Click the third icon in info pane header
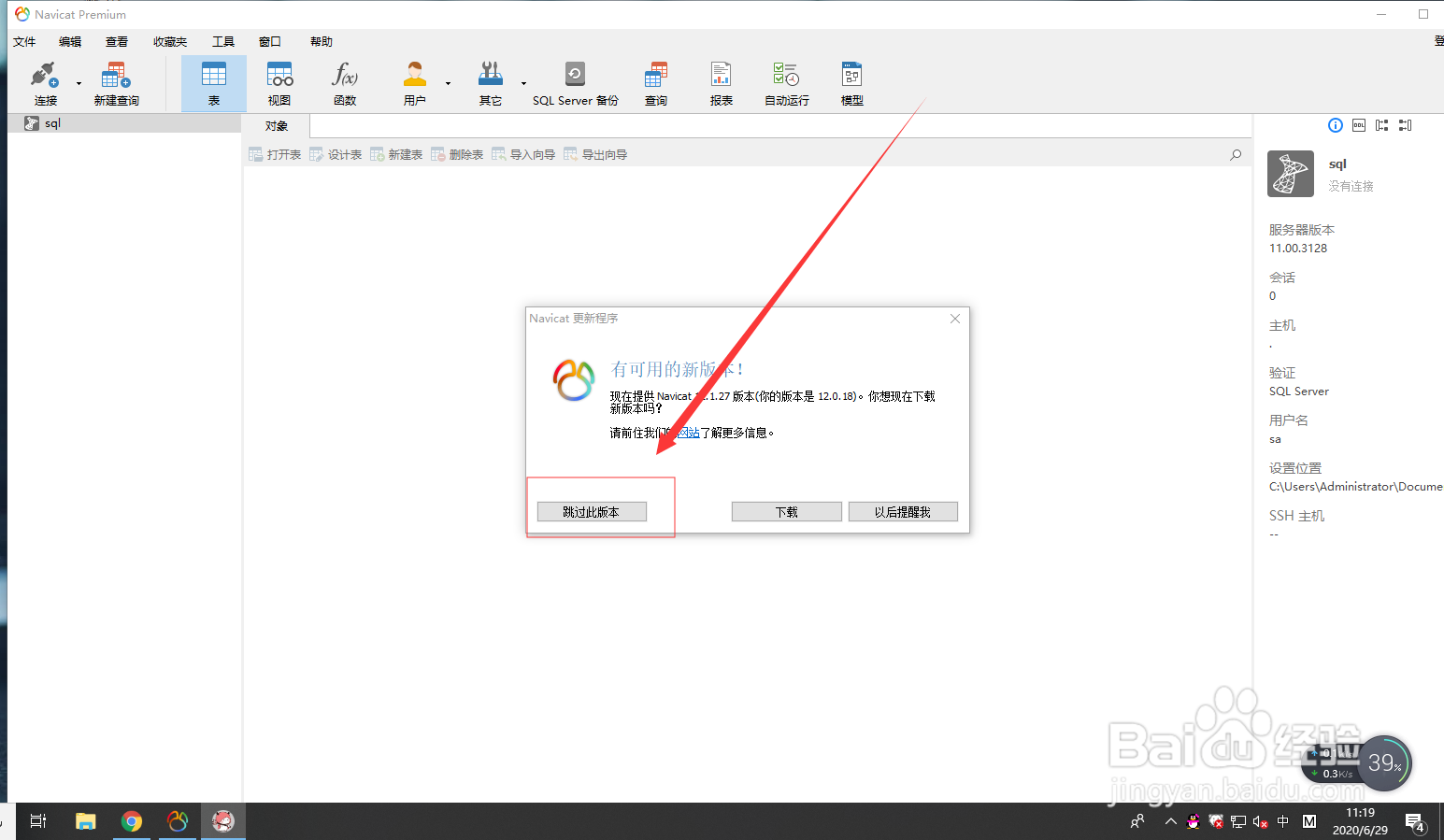Image resolution: width=1444 pixels, height=840 pixels. [x=1382, y=125]
